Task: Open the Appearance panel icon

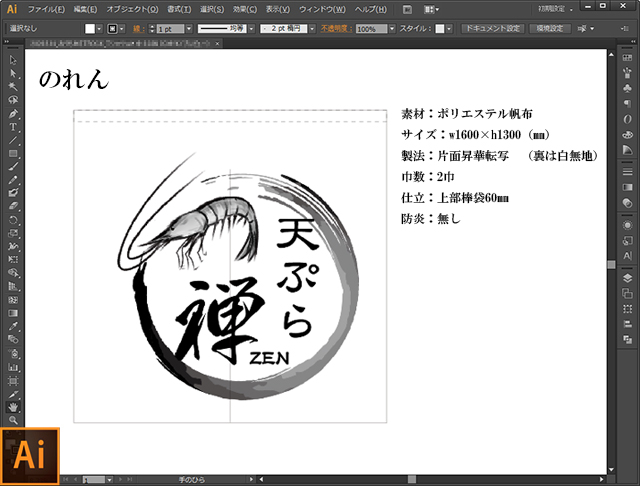Action: tap(627, 225)
